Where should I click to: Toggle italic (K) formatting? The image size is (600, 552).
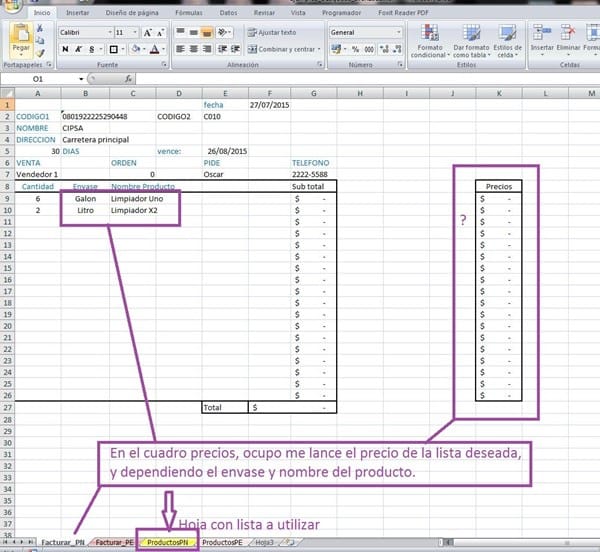[x=78, y=49]
